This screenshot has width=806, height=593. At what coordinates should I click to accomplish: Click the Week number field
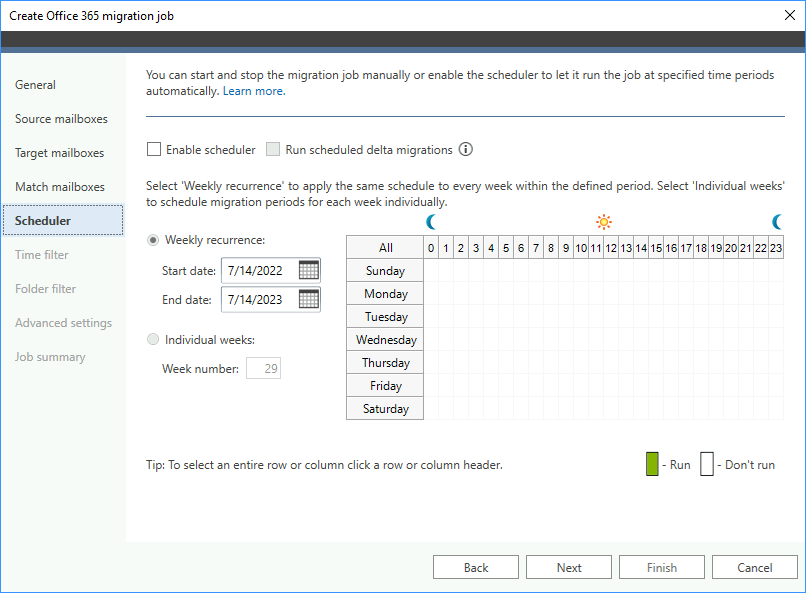(264, 368)
